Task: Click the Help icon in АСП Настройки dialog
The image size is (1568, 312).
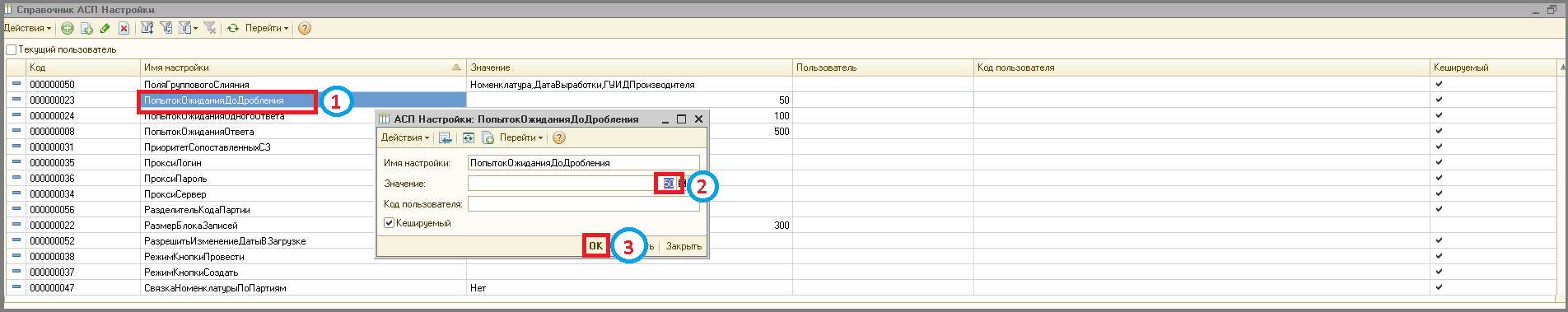Action: (x=559, y=137)
